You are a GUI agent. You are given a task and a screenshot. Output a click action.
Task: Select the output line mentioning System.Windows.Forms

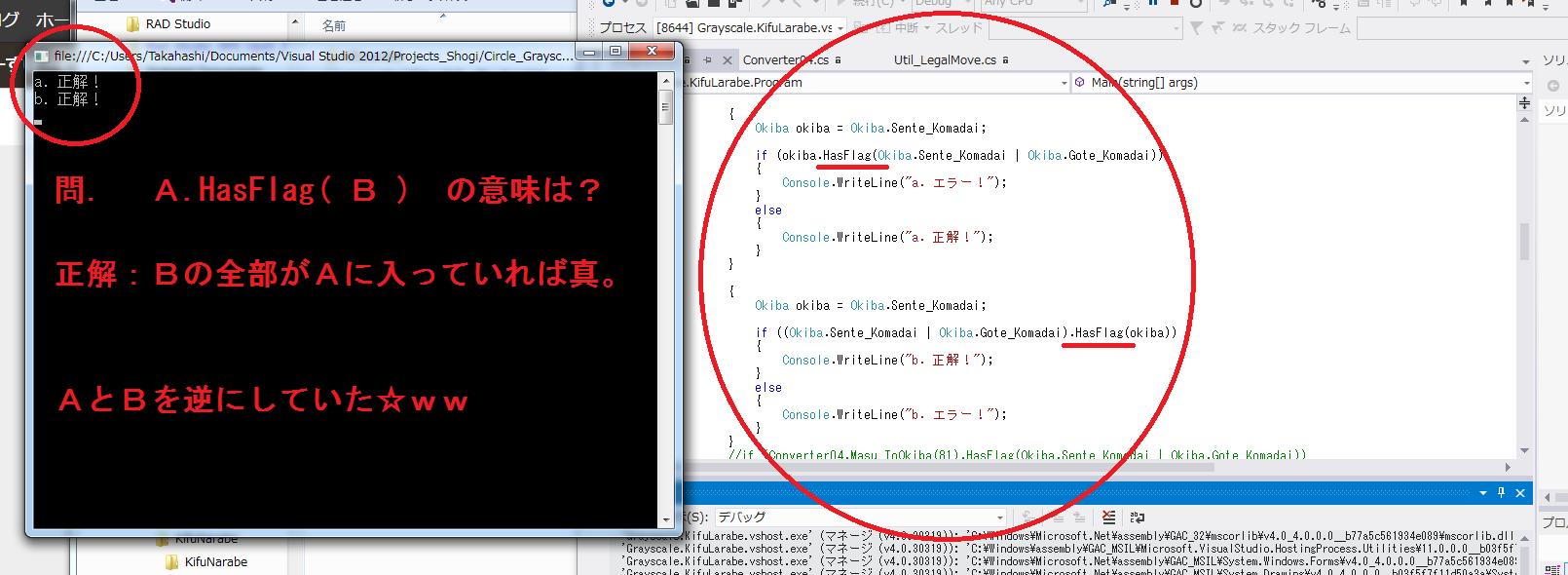tap(1070, 561)
